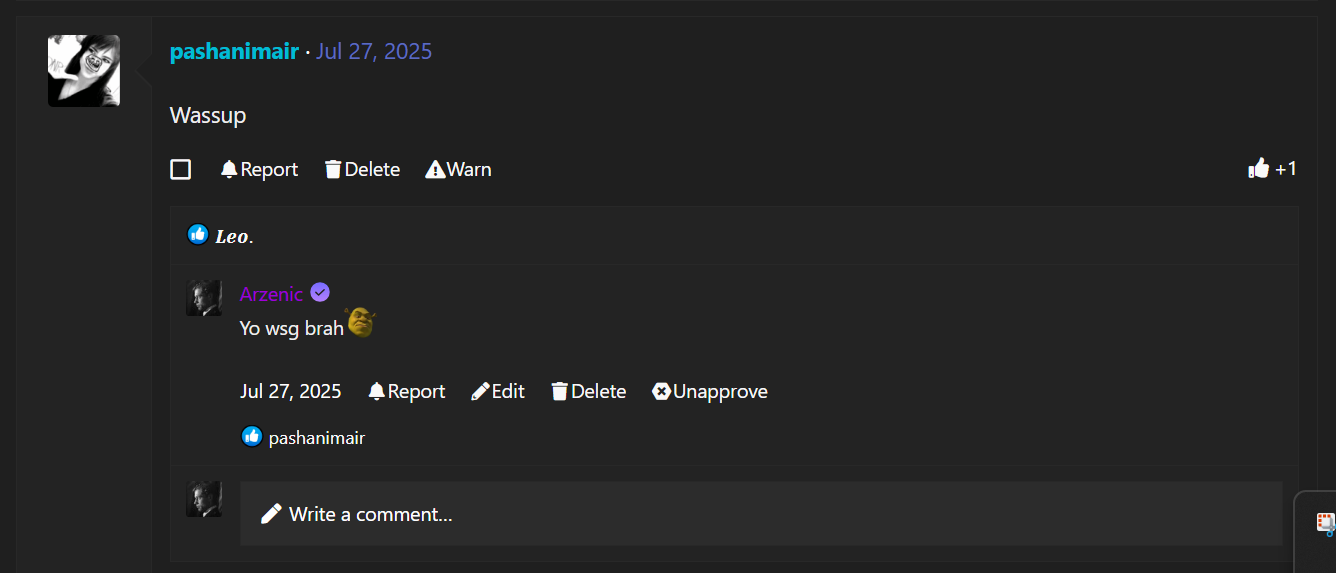Delete Arzenic's comment
Screen dimensions: 1336x573
(588, 392)
